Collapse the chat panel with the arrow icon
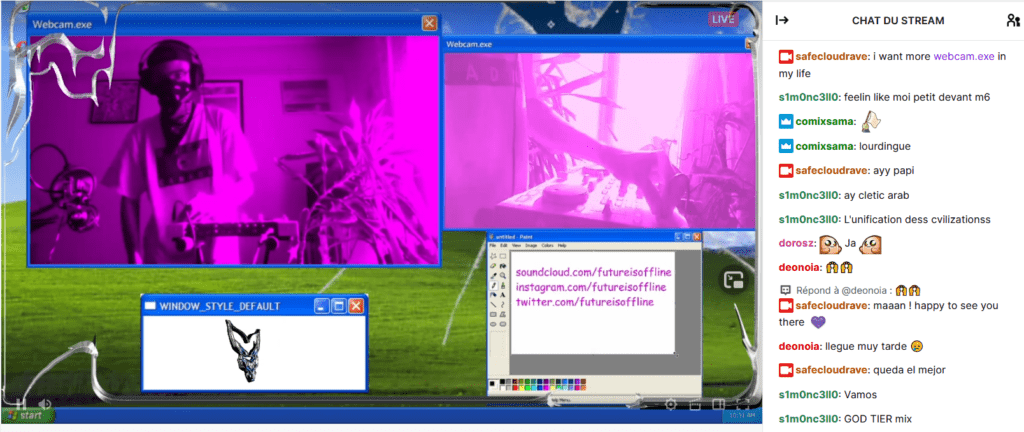The width and height of the screenshot is (1024, 432). [x=783, y=20]
